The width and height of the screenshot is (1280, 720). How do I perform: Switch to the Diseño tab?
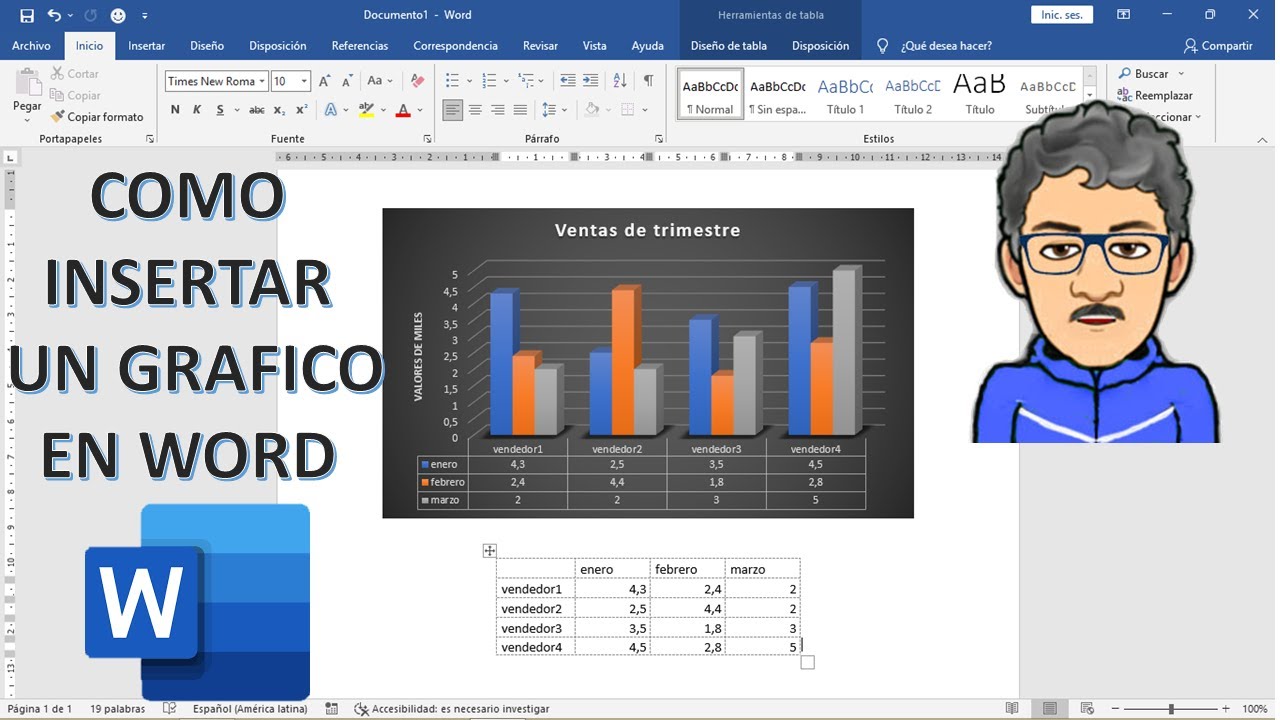pyautogui.click(x=207, y=46)
